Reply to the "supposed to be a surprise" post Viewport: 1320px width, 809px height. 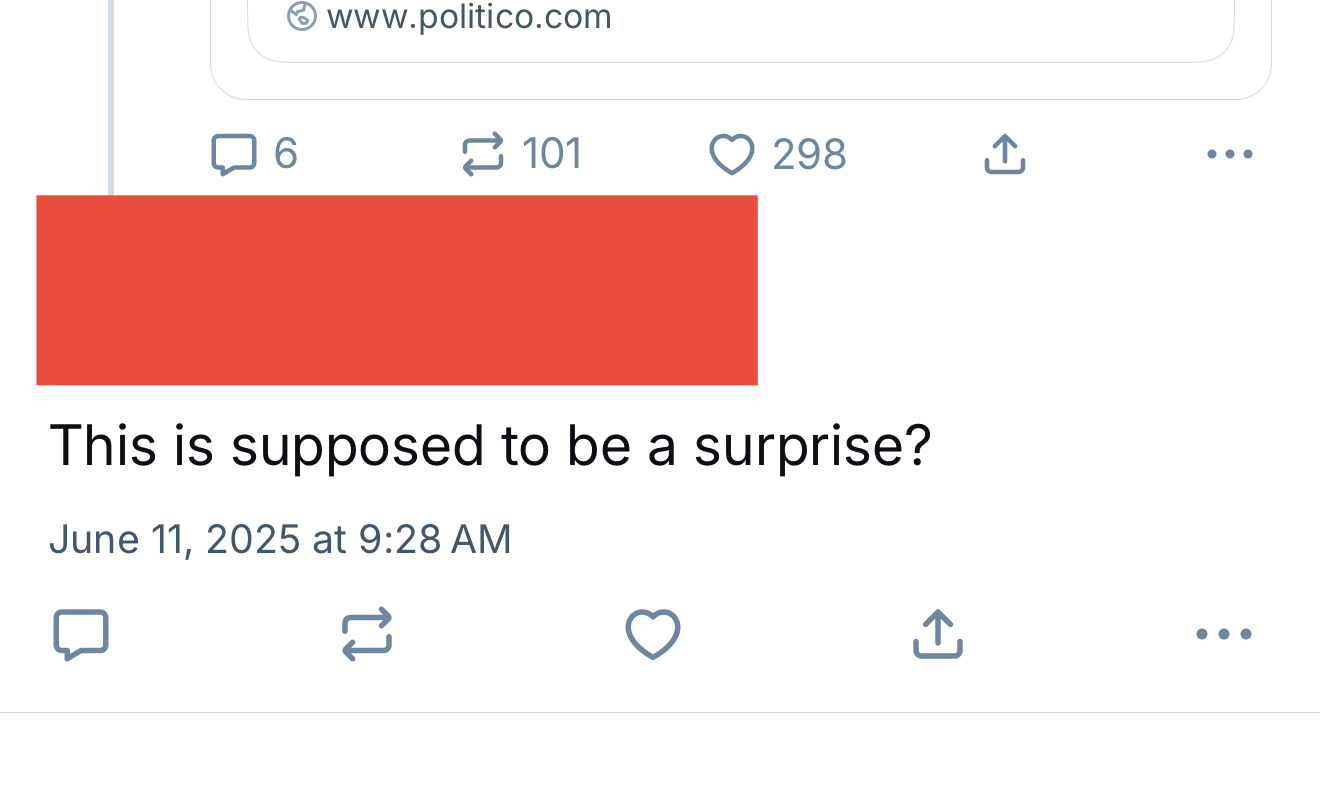pos(80,635)
